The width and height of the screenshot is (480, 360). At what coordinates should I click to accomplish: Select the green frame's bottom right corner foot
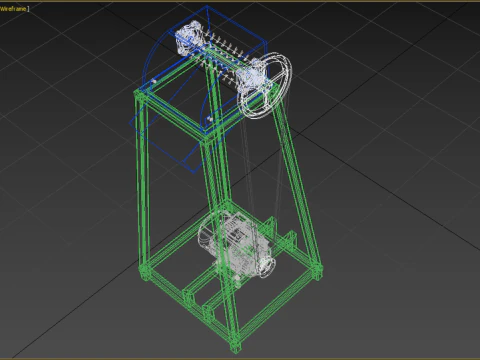tap(317, 272)
